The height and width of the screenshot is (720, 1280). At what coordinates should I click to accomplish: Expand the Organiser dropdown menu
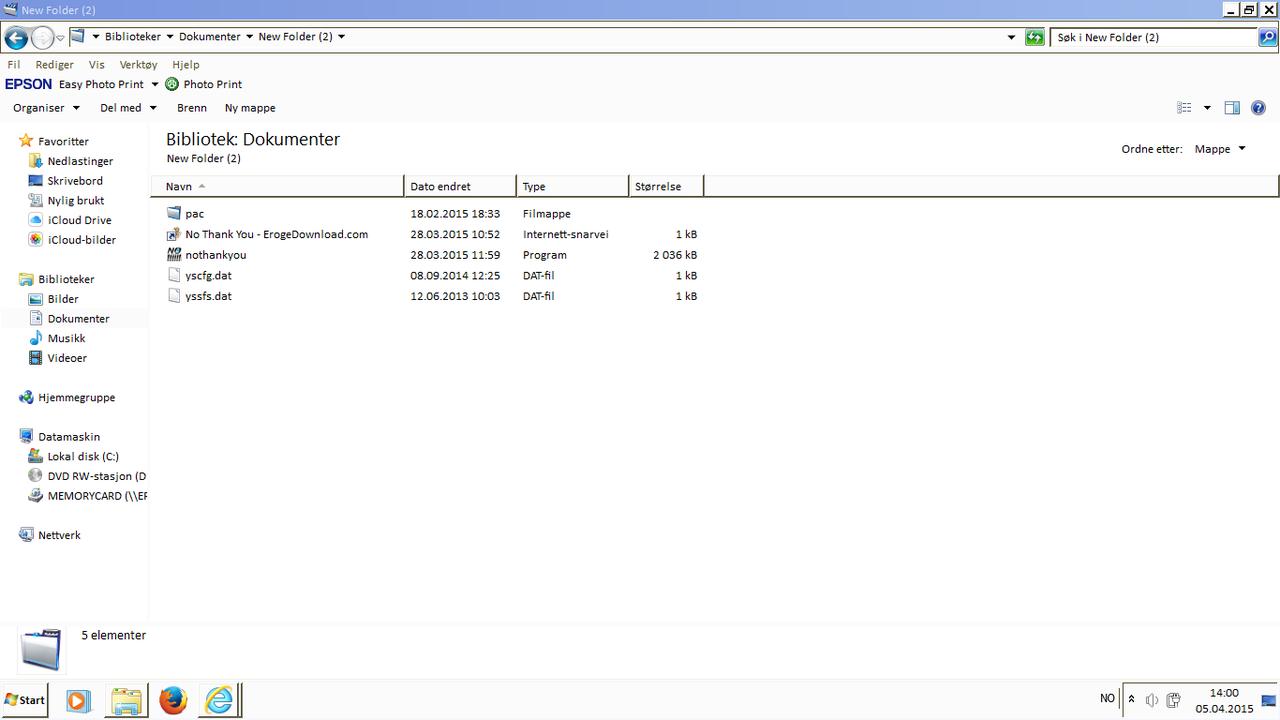[x=46, y=108]
